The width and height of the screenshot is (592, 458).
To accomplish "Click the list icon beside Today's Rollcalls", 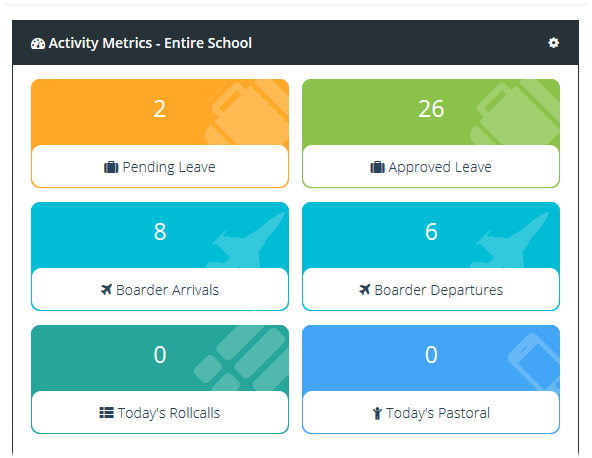I will pos(106,412).
